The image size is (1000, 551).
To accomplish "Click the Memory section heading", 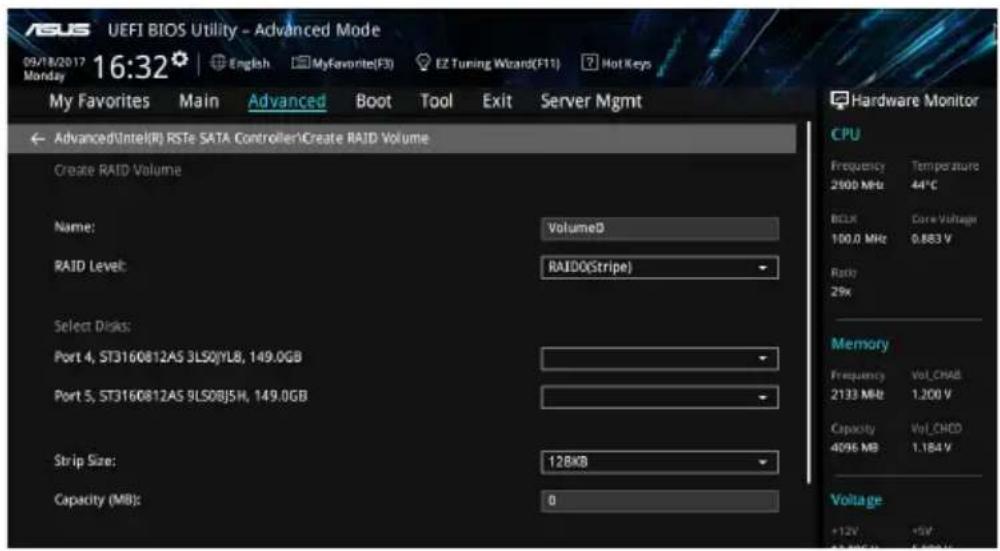I will tap(860, 344).
